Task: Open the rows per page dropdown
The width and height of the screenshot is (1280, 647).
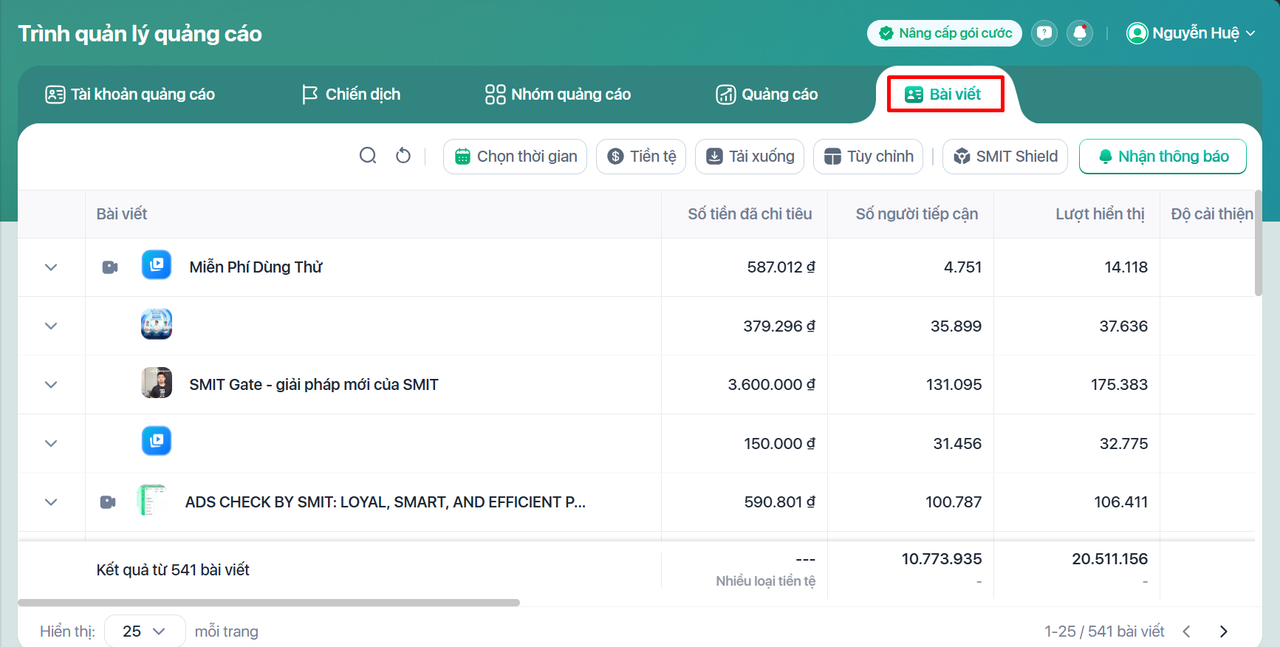Action: pos(145,631)
